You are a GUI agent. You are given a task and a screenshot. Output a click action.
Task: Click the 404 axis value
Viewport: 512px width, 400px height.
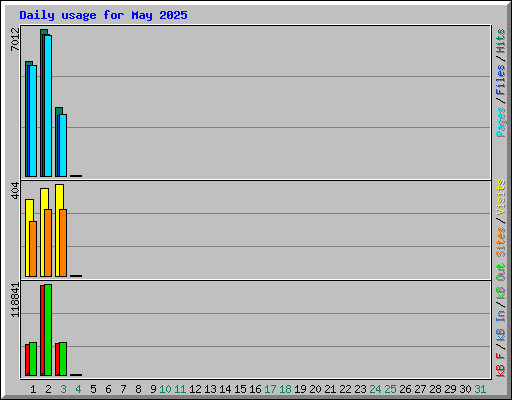point(15,190)
